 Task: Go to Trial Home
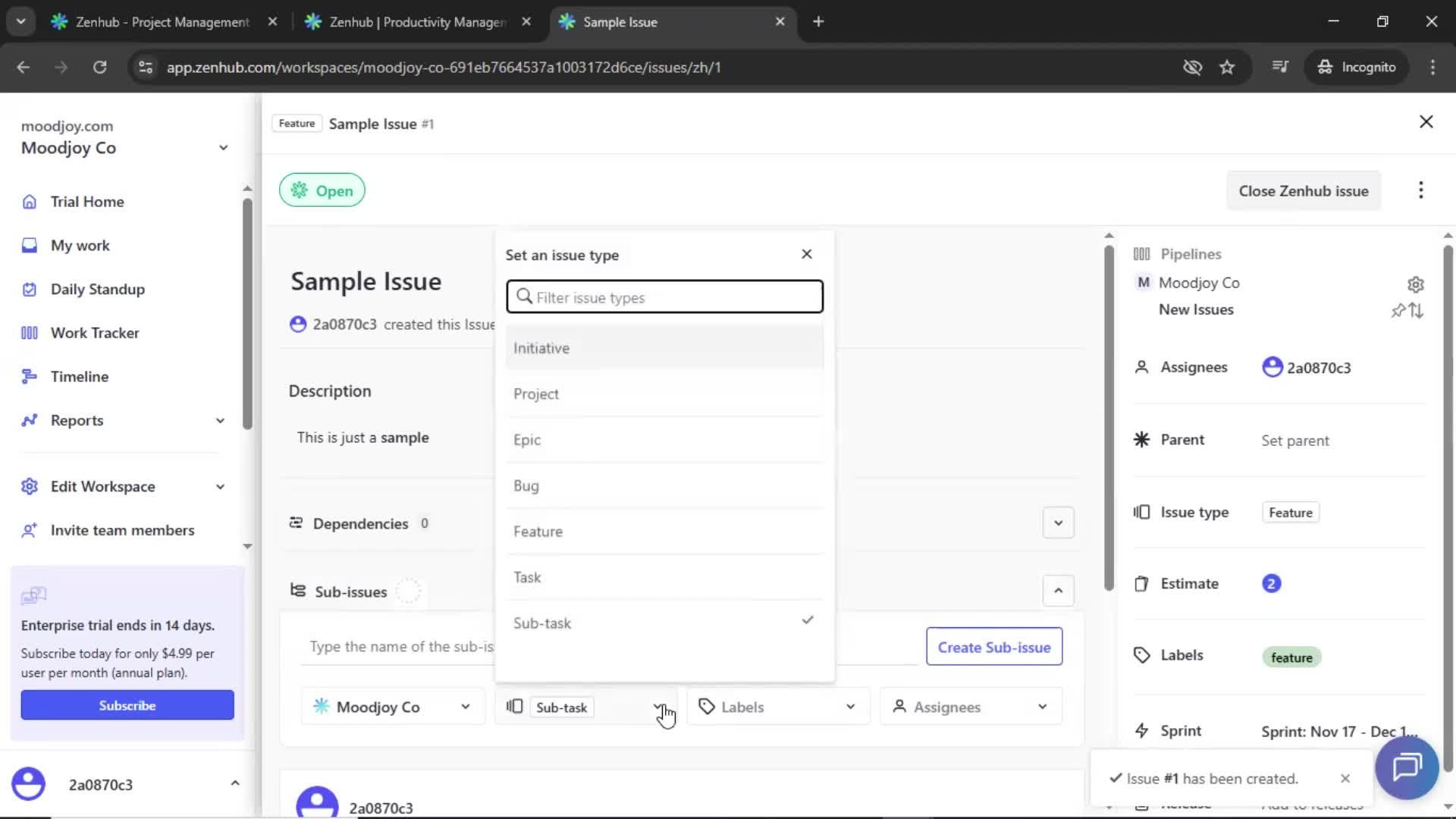click(86, 201)
